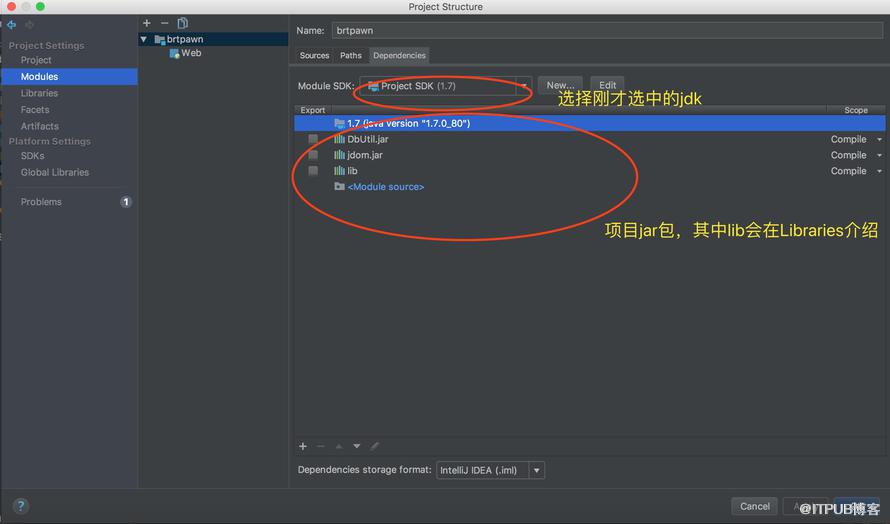Open scope dropdown for jdom.jar

(879, 155)
